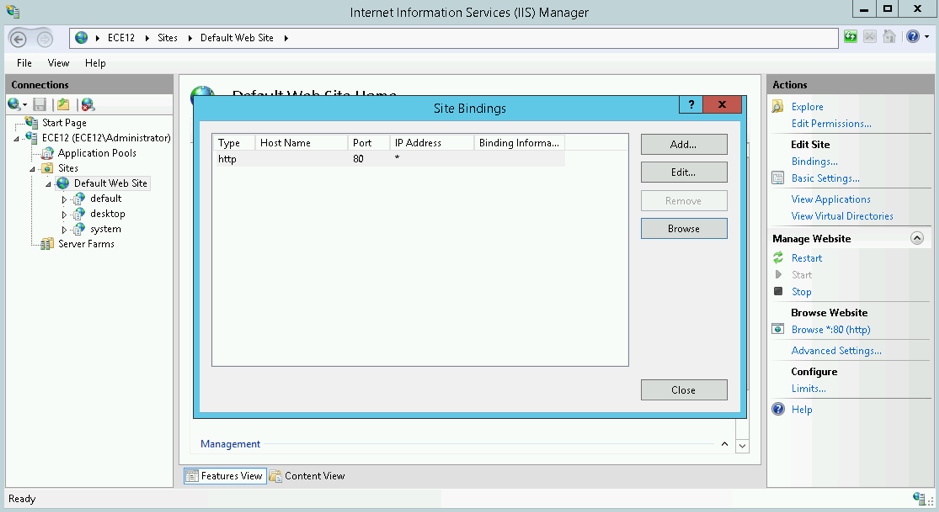
Task: Click the Close button in Site Bindings
Action: click(684, 390)
